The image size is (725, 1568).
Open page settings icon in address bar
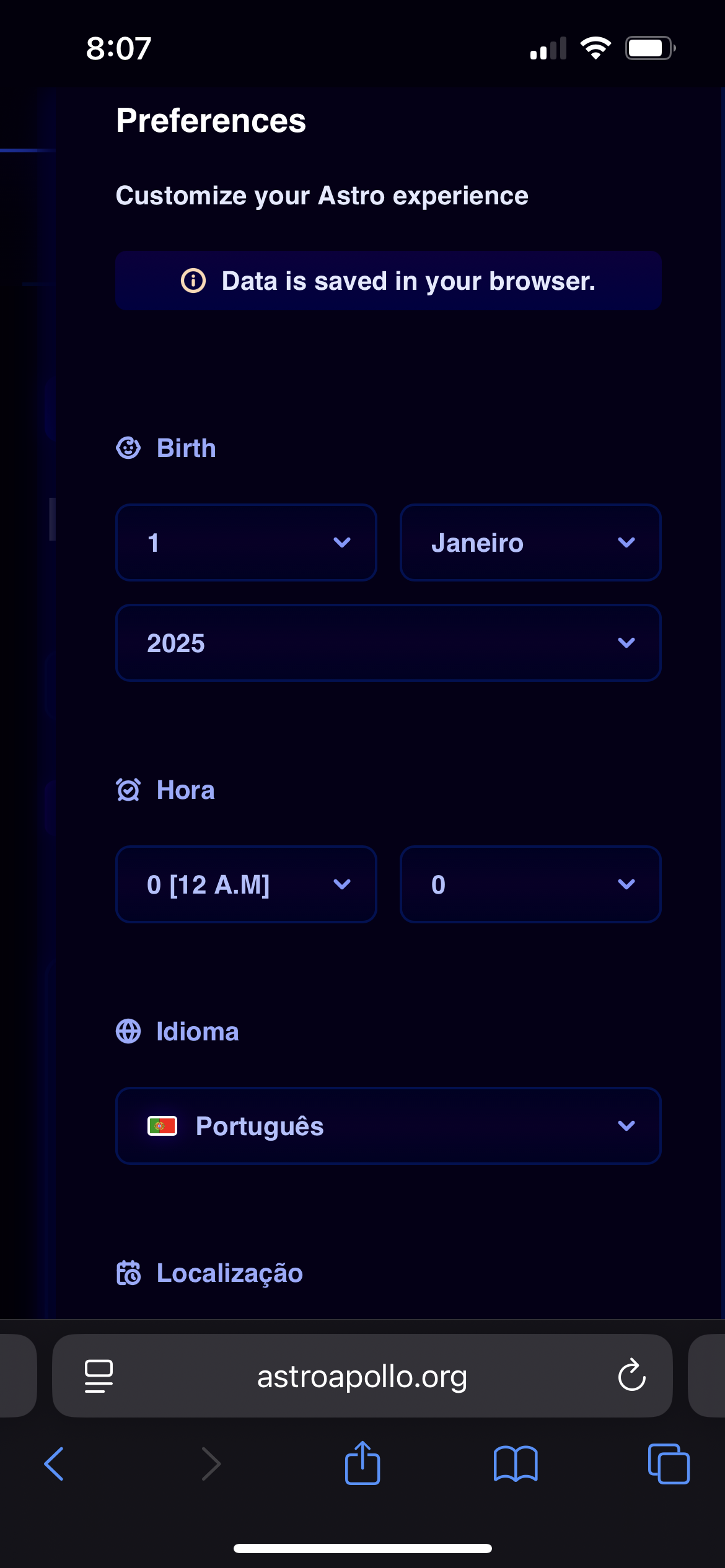pos(99,1376)
